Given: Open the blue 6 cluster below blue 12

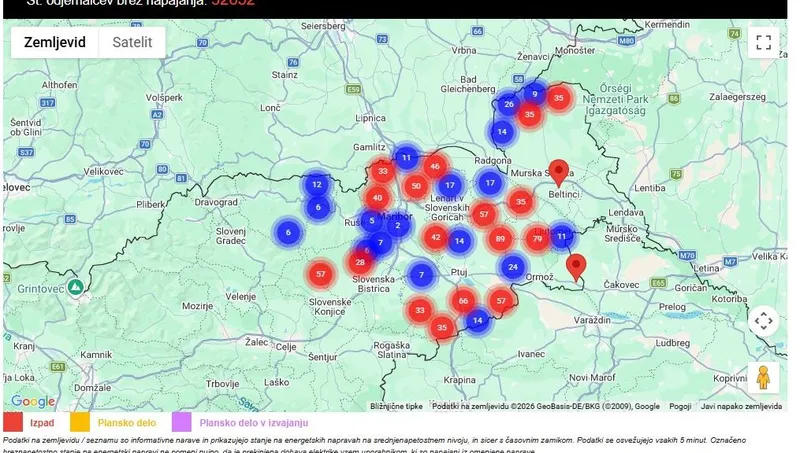Looking at the screenshot, I should (318, 207).
